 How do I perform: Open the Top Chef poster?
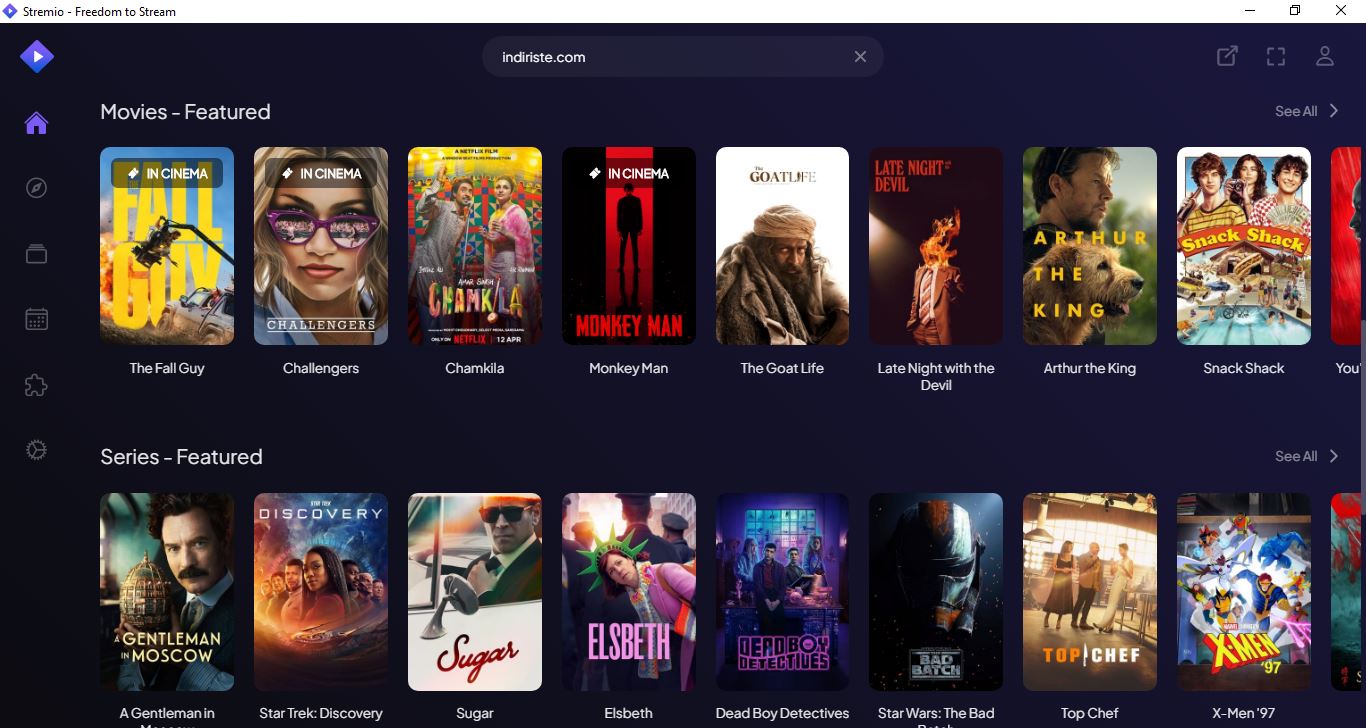pos(1090,591)
